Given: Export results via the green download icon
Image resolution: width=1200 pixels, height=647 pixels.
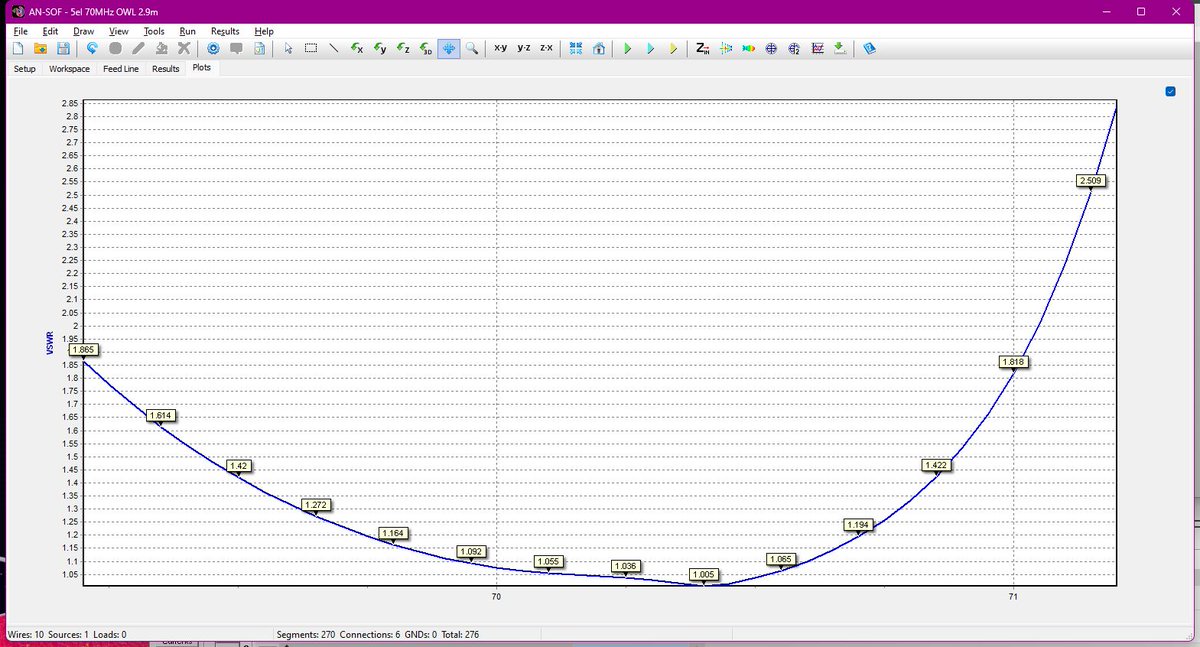Looking at the screenshot, I should pos(839,47).
